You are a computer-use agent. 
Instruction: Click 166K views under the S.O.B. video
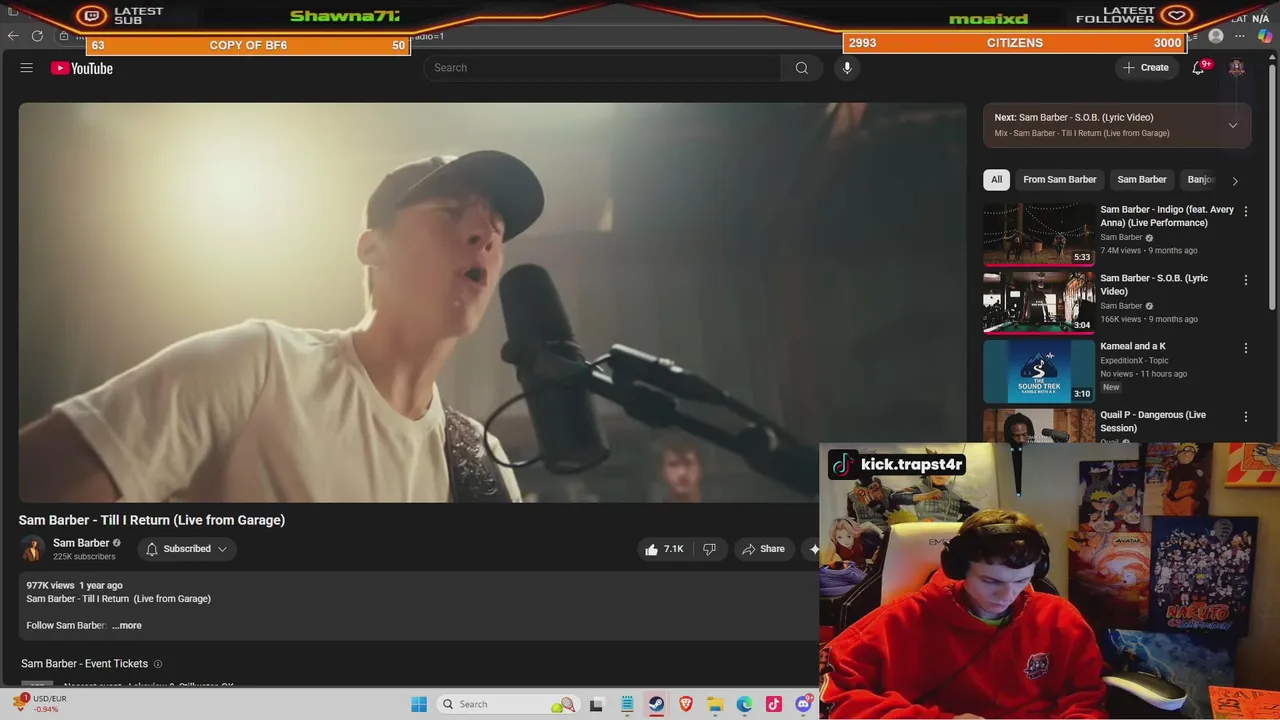pos(1121,319)
